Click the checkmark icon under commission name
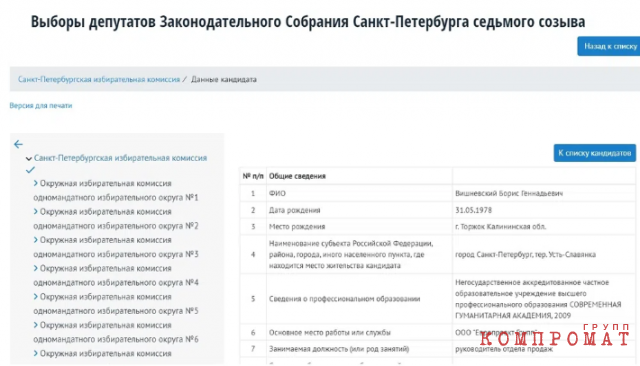The height and width of the screenshot is (366, 640). click(30, 170)
